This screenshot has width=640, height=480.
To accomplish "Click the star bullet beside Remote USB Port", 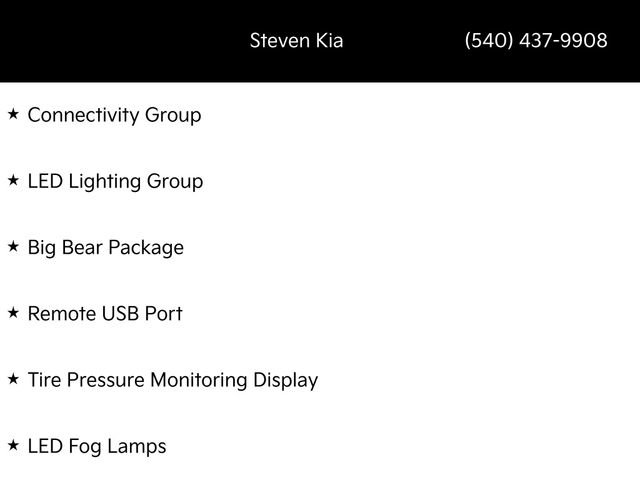I will pos(13,313).
